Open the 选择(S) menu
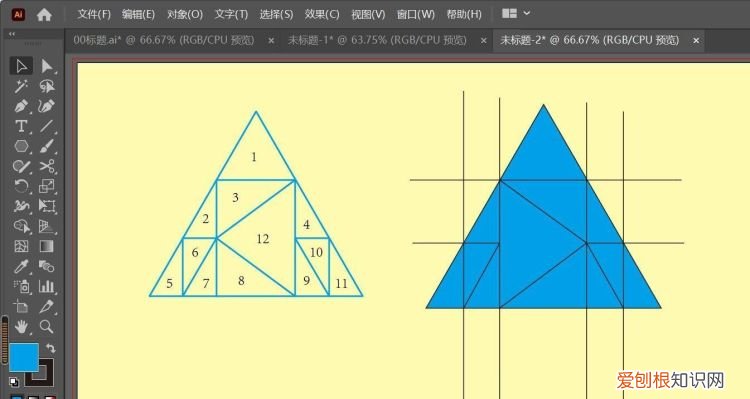Viewport: 750px width, 399px height. click(x=276, y=14)
